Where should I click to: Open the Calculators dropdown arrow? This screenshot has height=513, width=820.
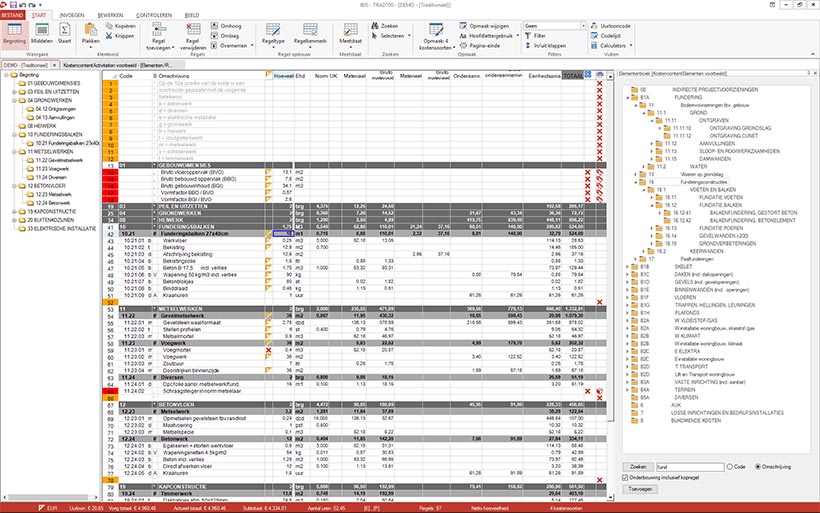click(x=631, y=45)
